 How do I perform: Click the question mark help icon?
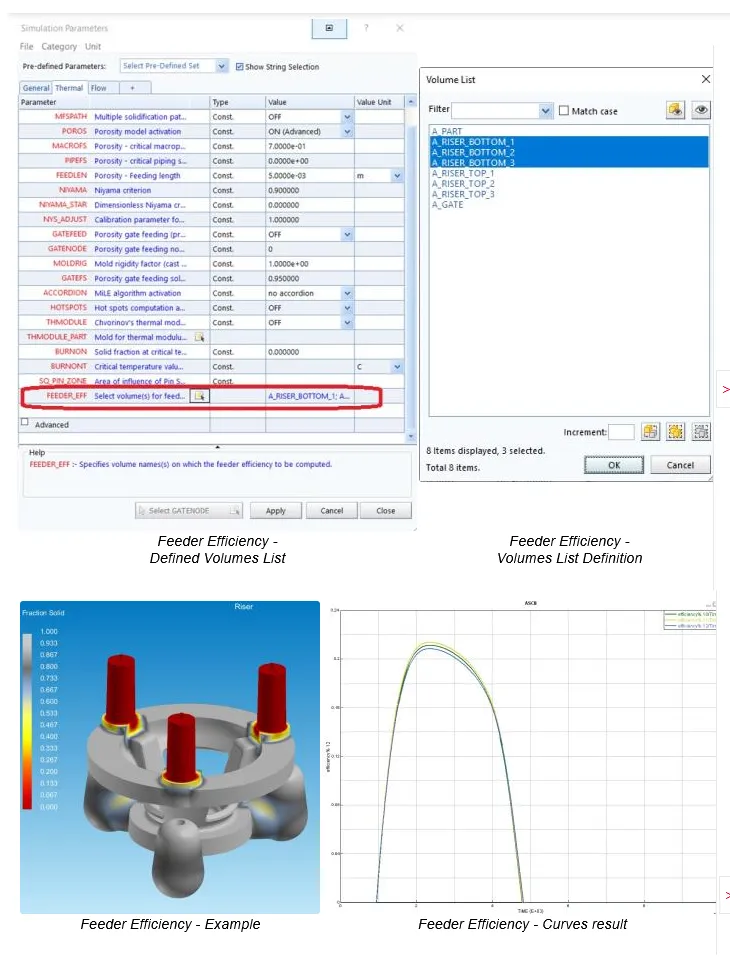[x=366, y=28]
